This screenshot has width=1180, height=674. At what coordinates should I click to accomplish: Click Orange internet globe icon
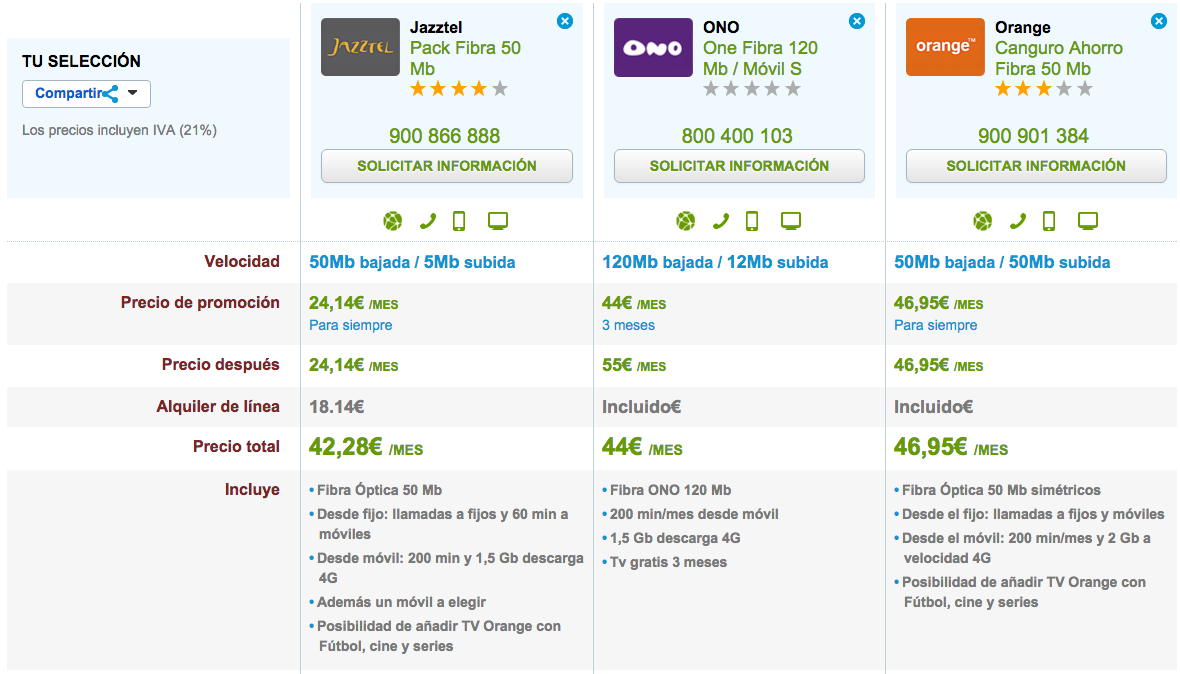pos(983,220)
